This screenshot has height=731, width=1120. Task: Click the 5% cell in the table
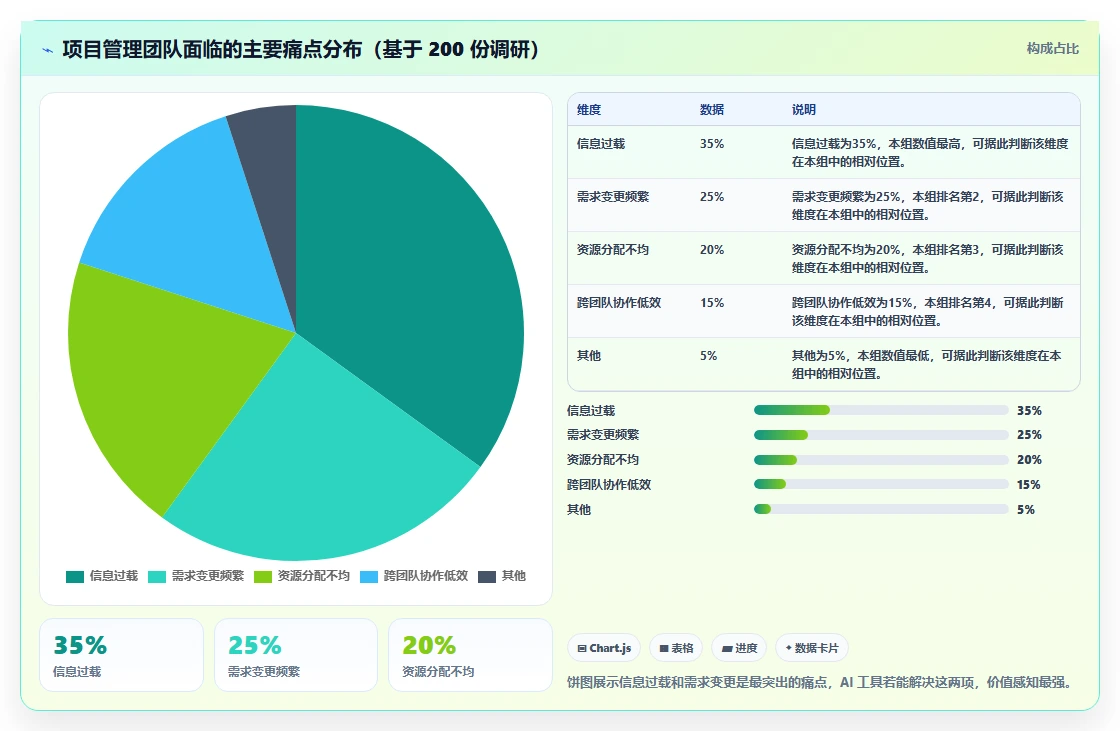(x=708, y=356)
